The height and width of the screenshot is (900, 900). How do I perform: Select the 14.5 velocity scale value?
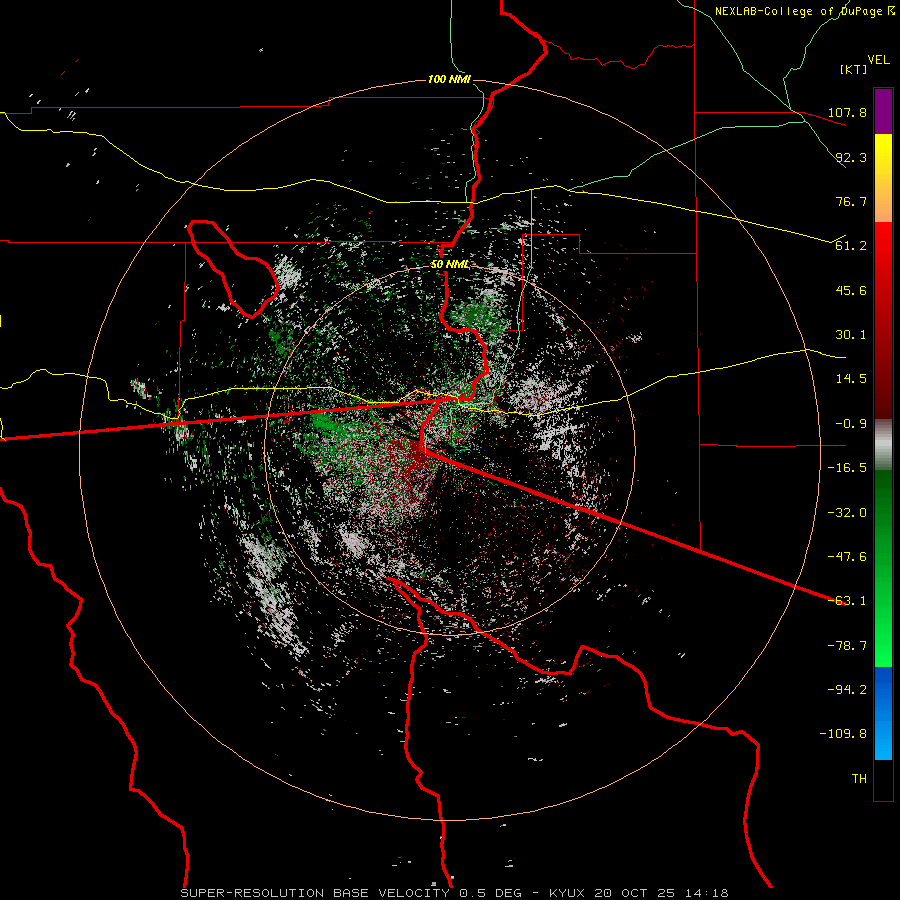pyautogui.click(x=851, y=379)
